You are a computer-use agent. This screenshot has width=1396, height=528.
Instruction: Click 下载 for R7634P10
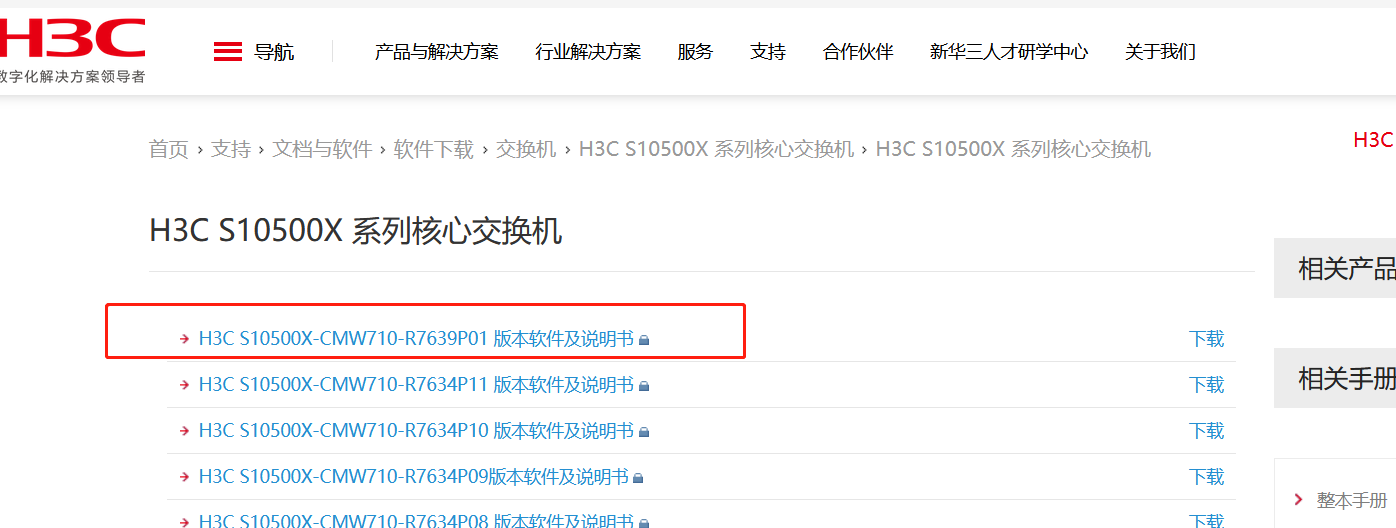(1206, 431)
